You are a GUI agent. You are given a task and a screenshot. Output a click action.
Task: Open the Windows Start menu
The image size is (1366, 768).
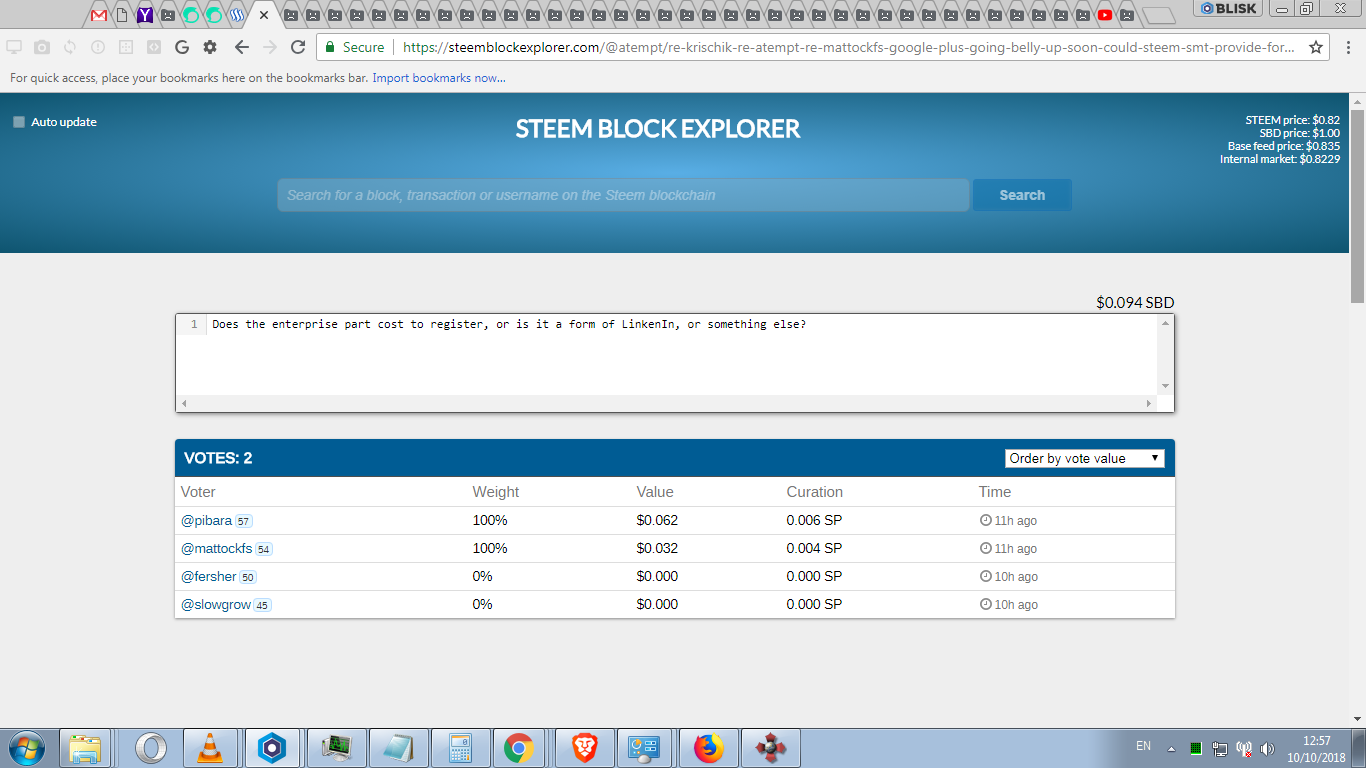pyautogui.click(x=25, y=748)
